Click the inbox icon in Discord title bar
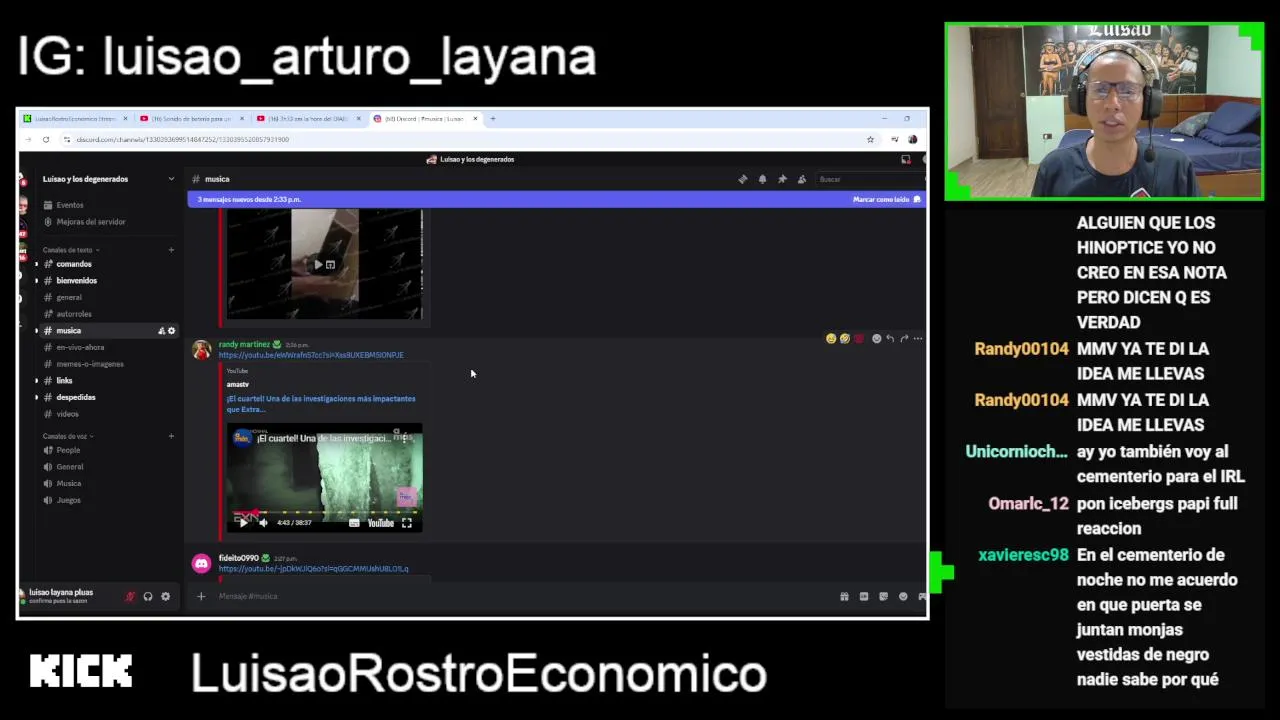The height and width of the screenshot is (720, 1280). [906, 159]
